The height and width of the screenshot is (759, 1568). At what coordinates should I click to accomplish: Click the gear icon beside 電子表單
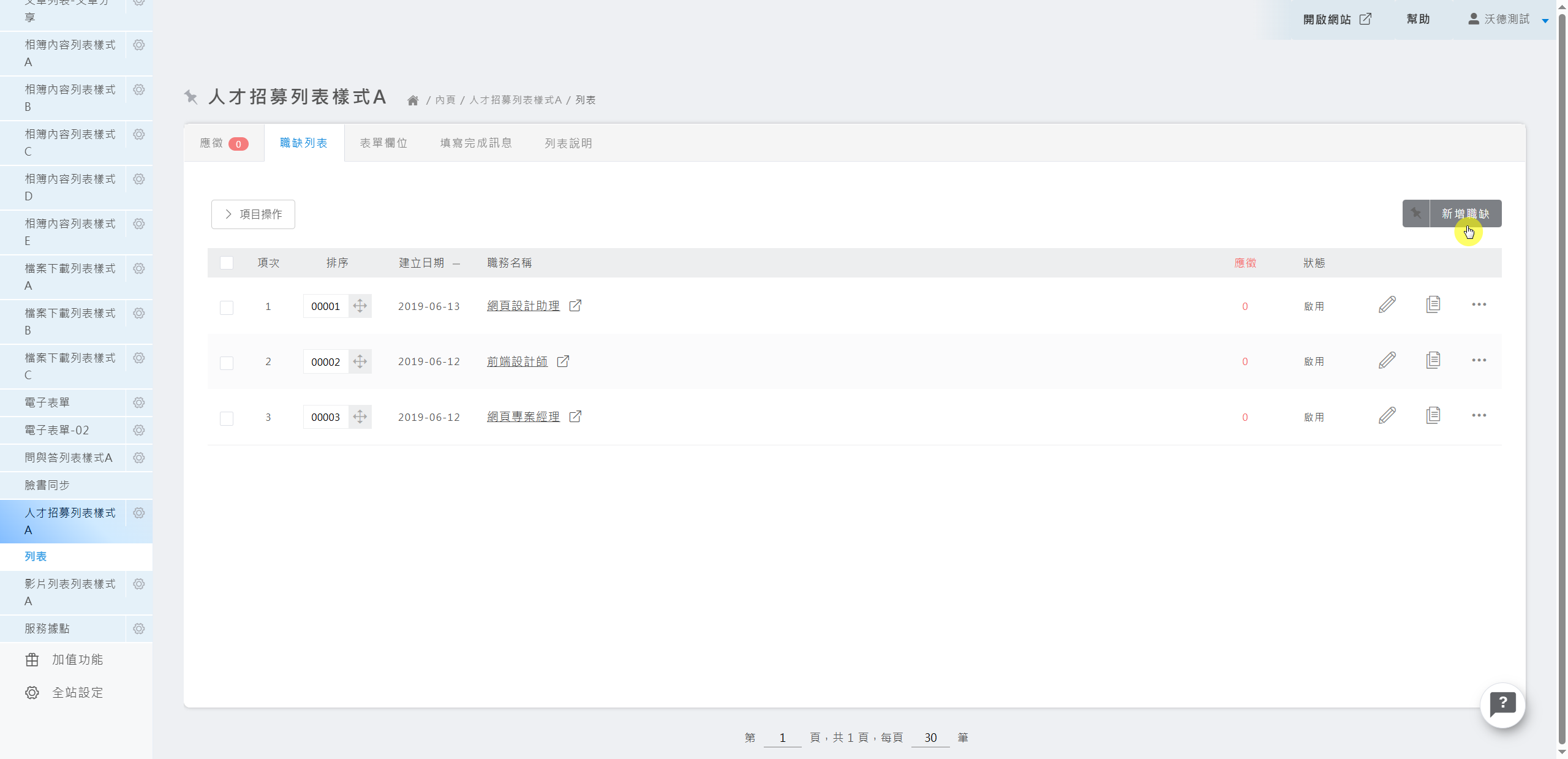pyautogui.click(x=139, y=403)
